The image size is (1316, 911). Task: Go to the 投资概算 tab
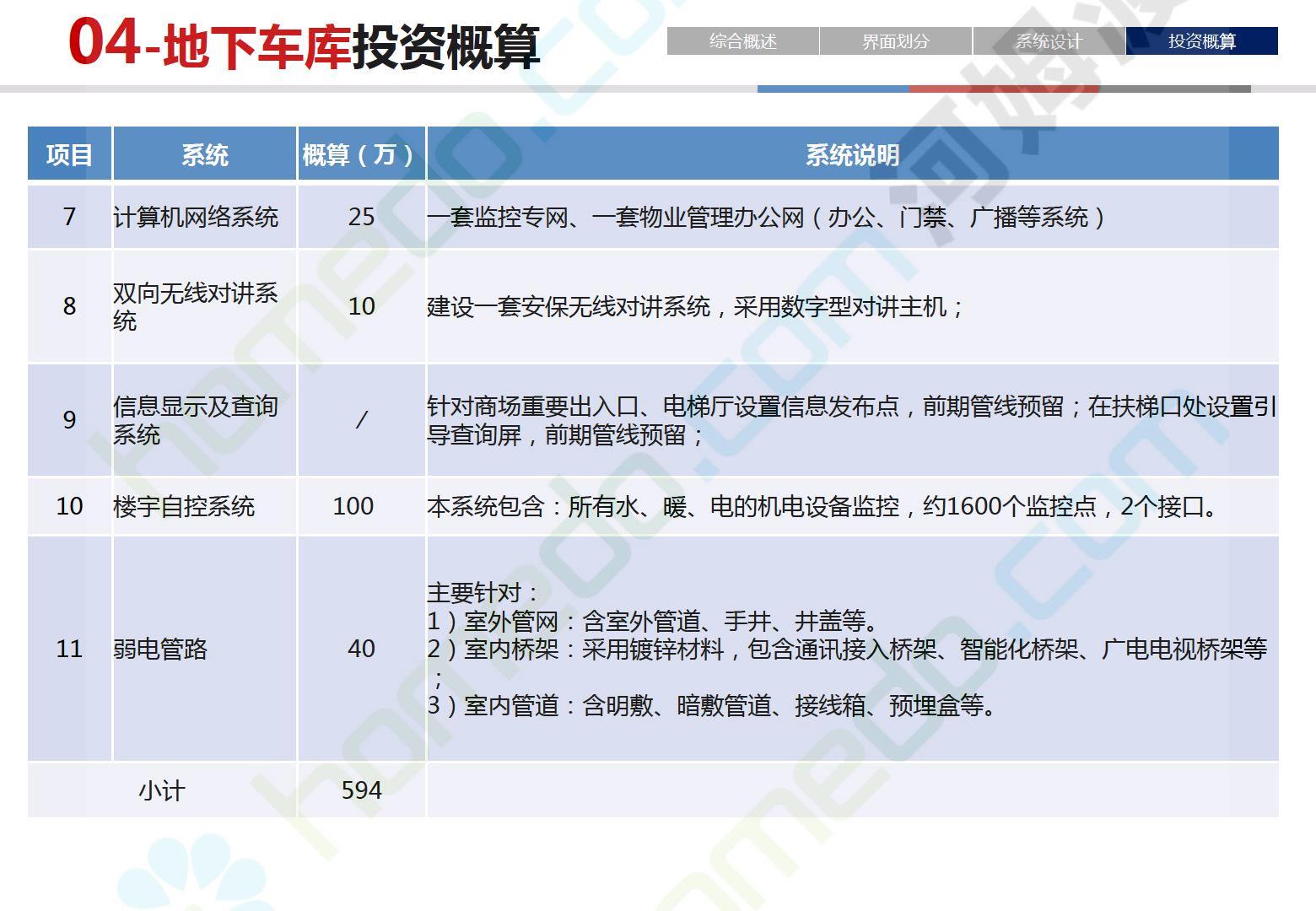pyautogui.click(x=1202, y=41)
